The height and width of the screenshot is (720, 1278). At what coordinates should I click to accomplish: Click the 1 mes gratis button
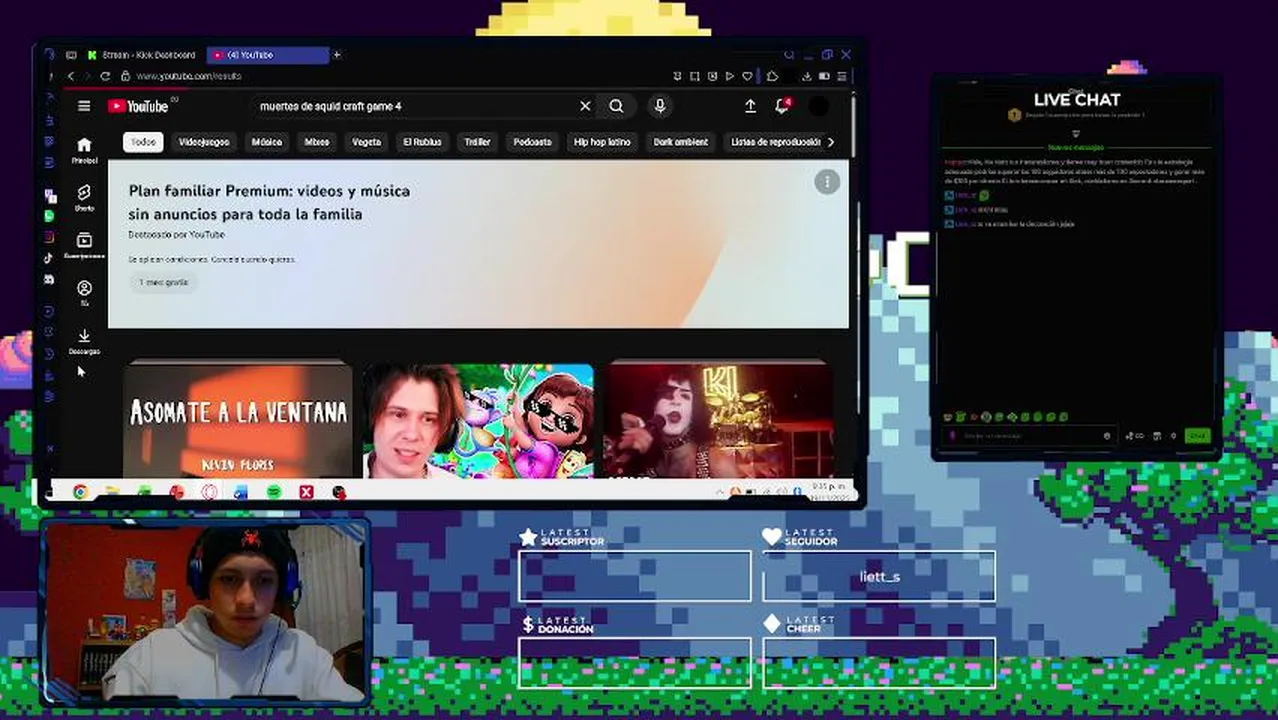(163, 282)
